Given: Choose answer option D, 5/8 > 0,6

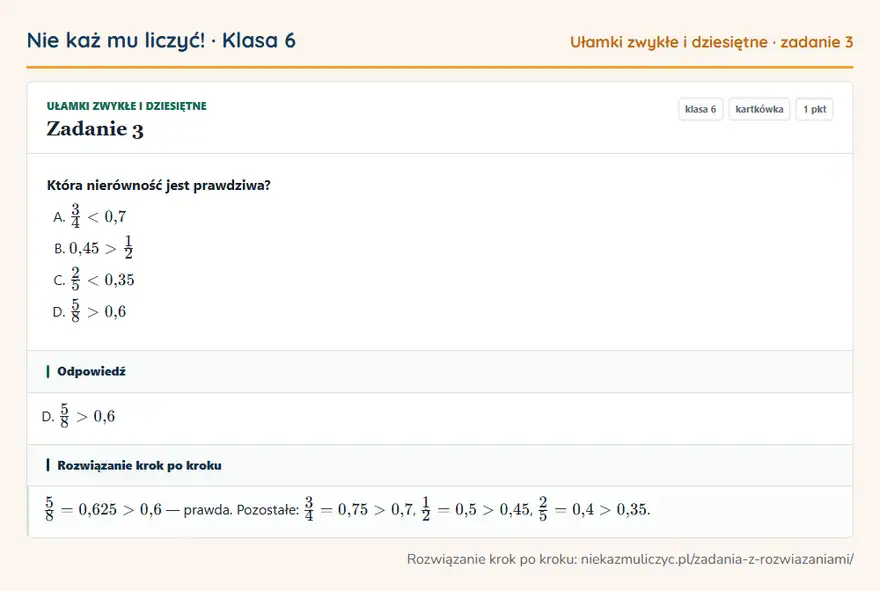Looking at the screenshot, I should click(90, 311).
